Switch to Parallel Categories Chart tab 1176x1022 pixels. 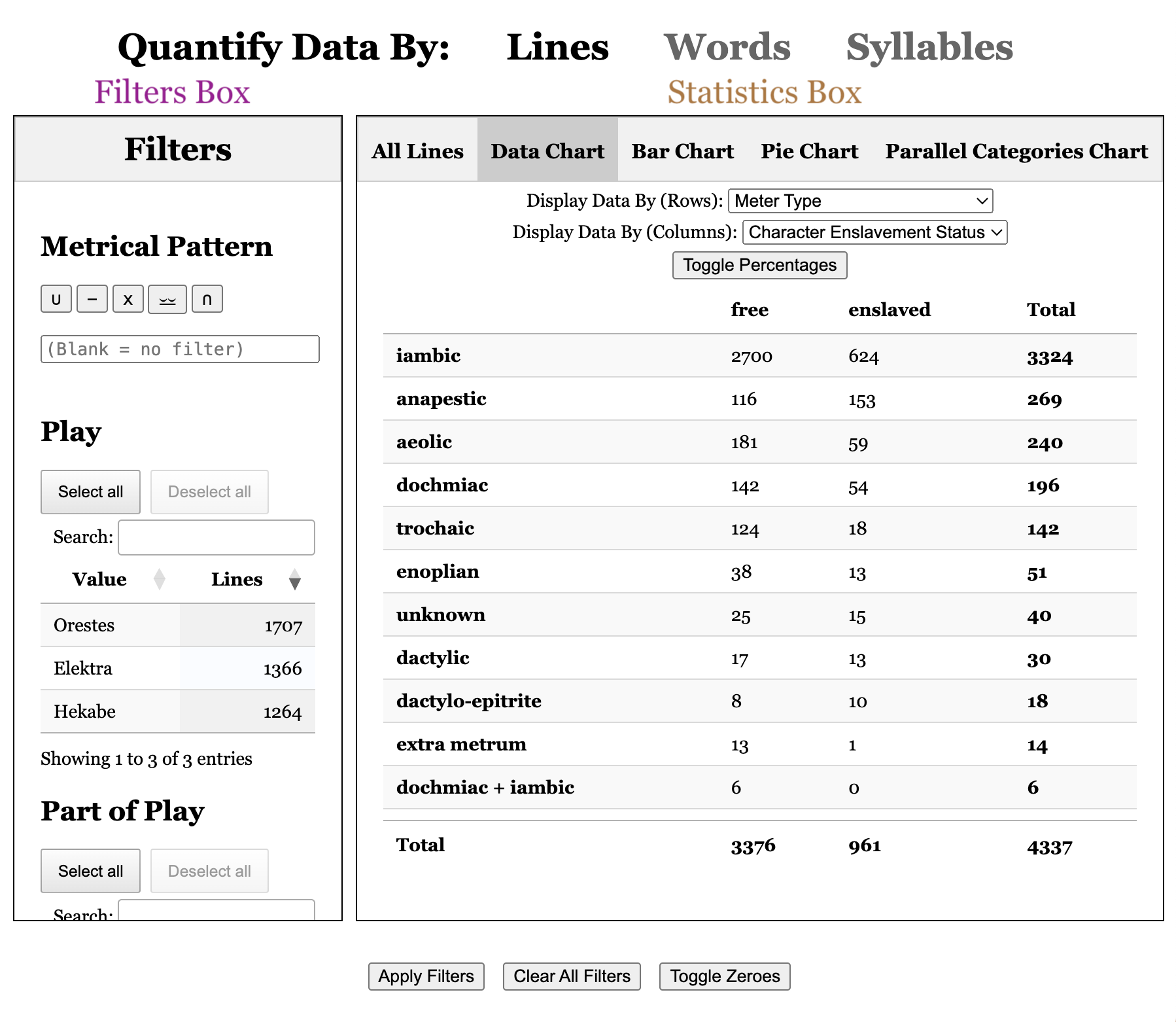(x=1016, y=151)
